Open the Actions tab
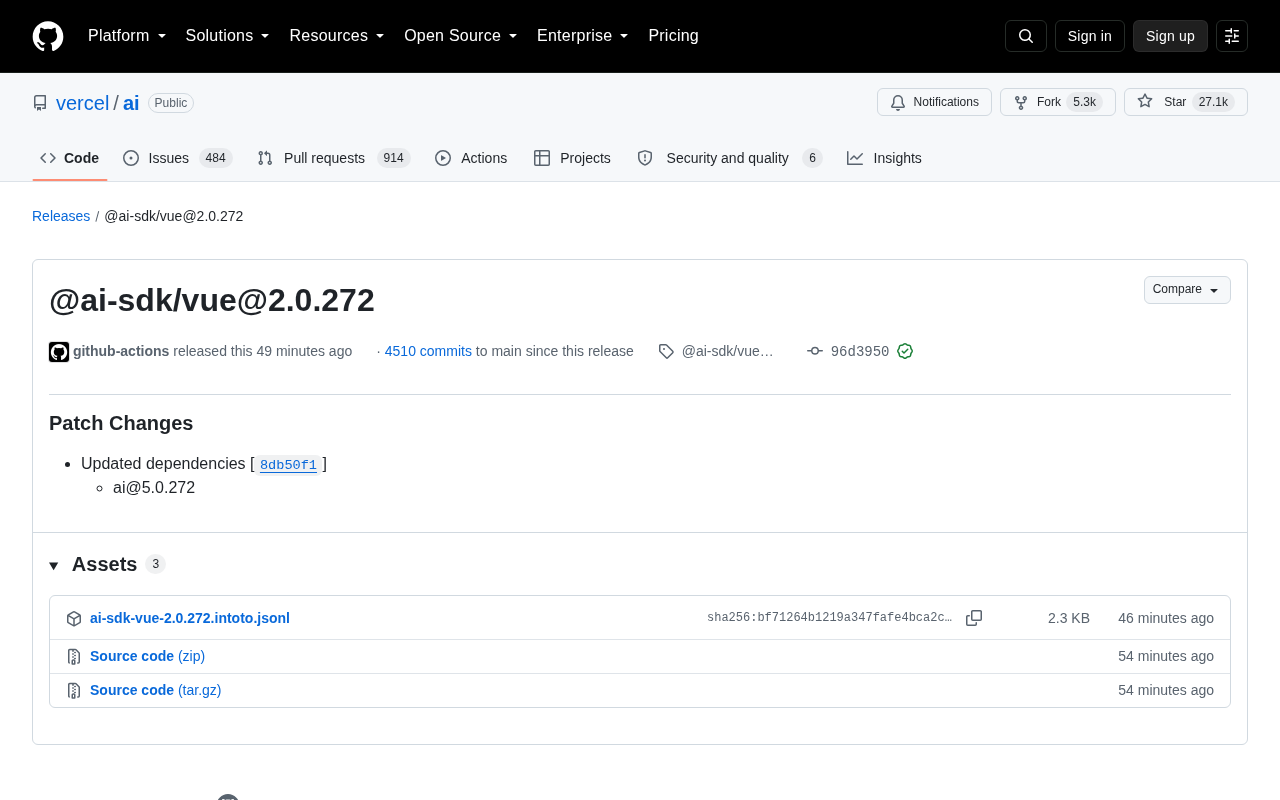1280x800 pixels. (471, 158)
